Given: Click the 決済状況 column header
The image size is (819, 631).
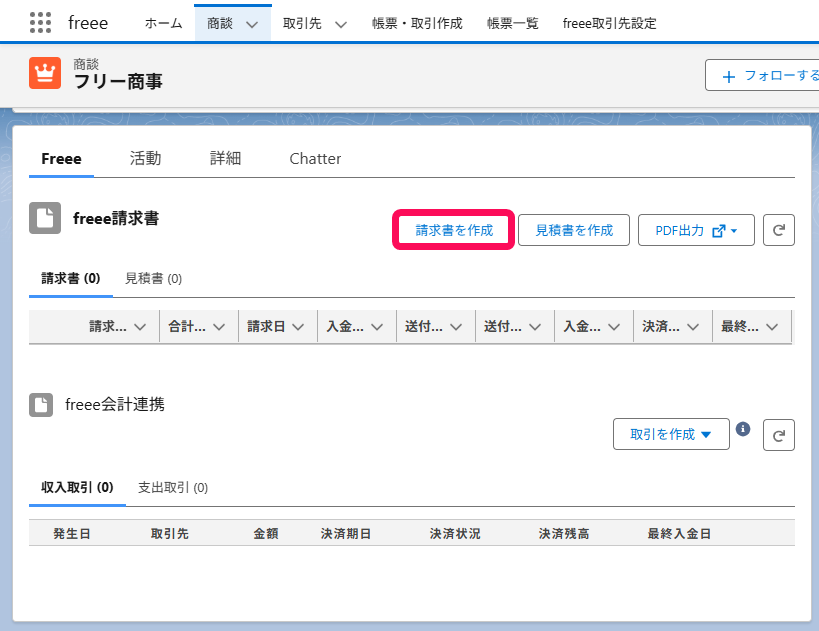Looking at the screenshot, I should click(x=455, y=534).
